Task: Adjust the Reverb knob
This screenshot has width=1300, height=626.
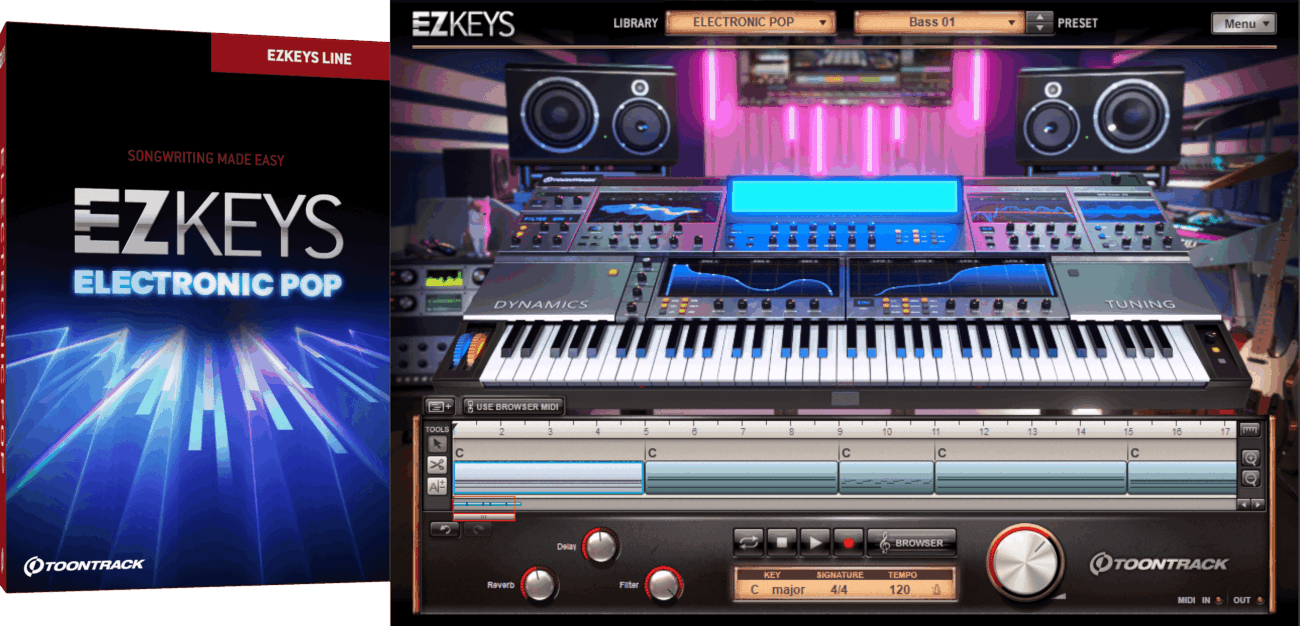Action: pyautogui.click(x=541, y=584)
